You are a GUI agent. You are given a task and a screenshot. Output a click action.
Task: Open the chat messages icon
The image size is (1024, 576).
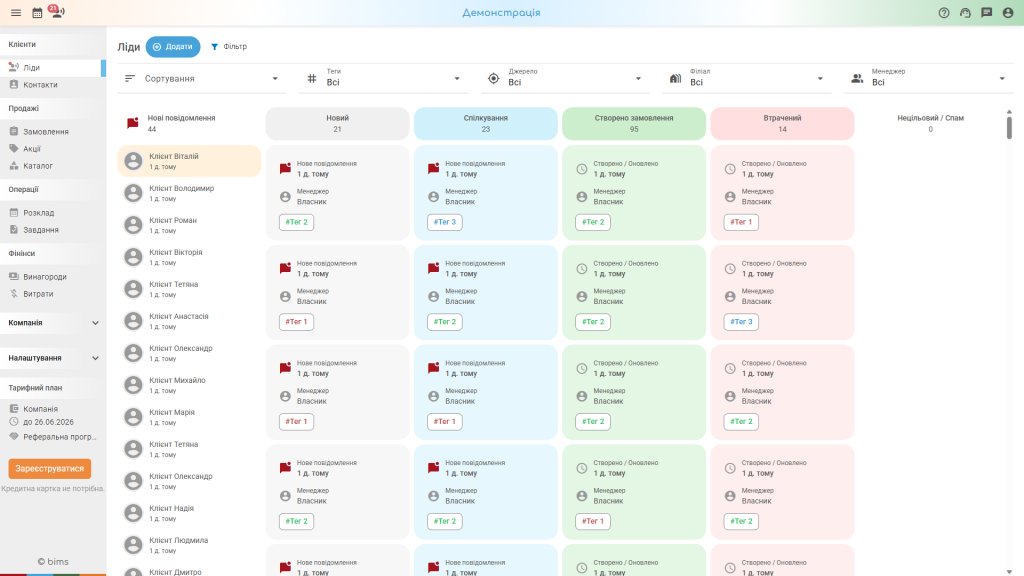coord(987,12)
